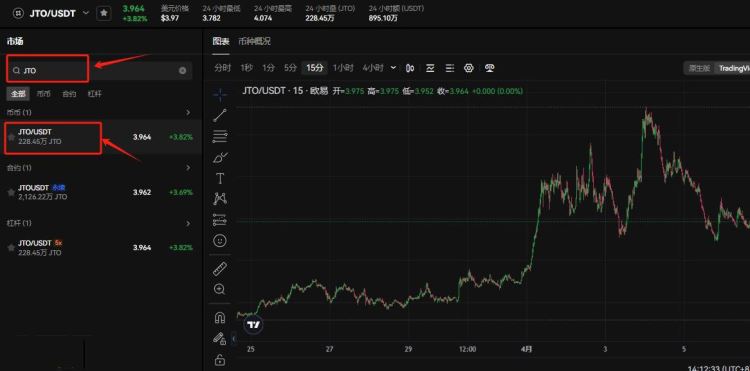Open the JTO/USDT pair selector dropdown
The width and height of the screenshot is (750, 371).
point(86,13)
